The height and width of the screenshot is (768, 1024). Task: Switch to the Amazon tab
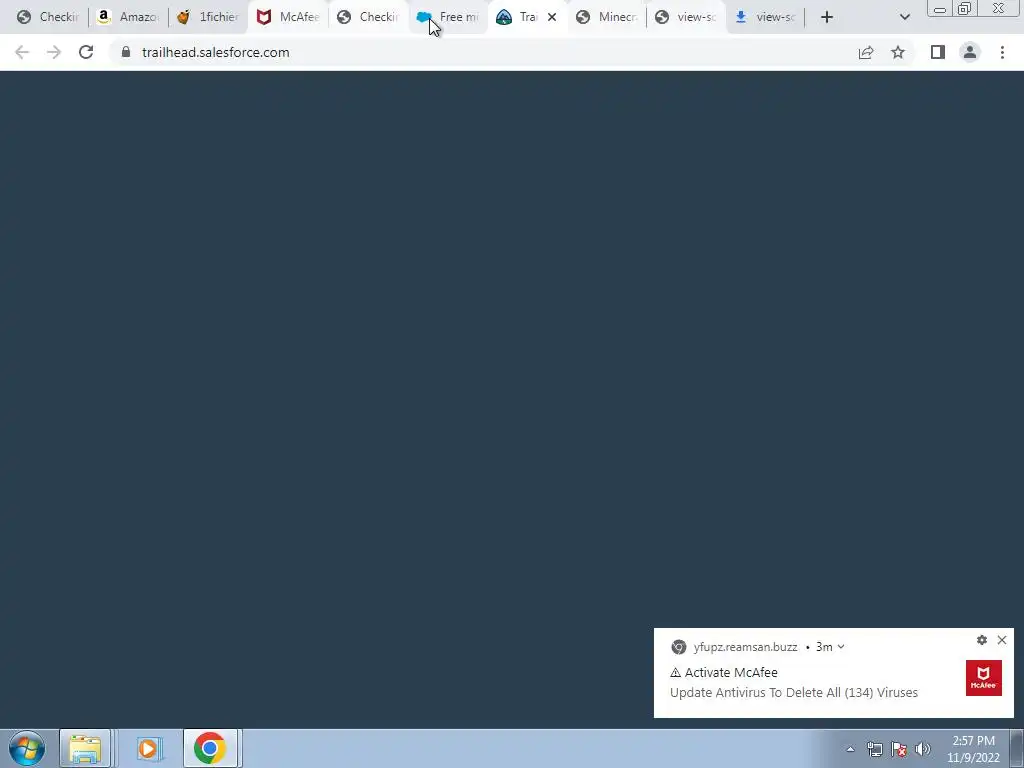(x=128, y=17)
